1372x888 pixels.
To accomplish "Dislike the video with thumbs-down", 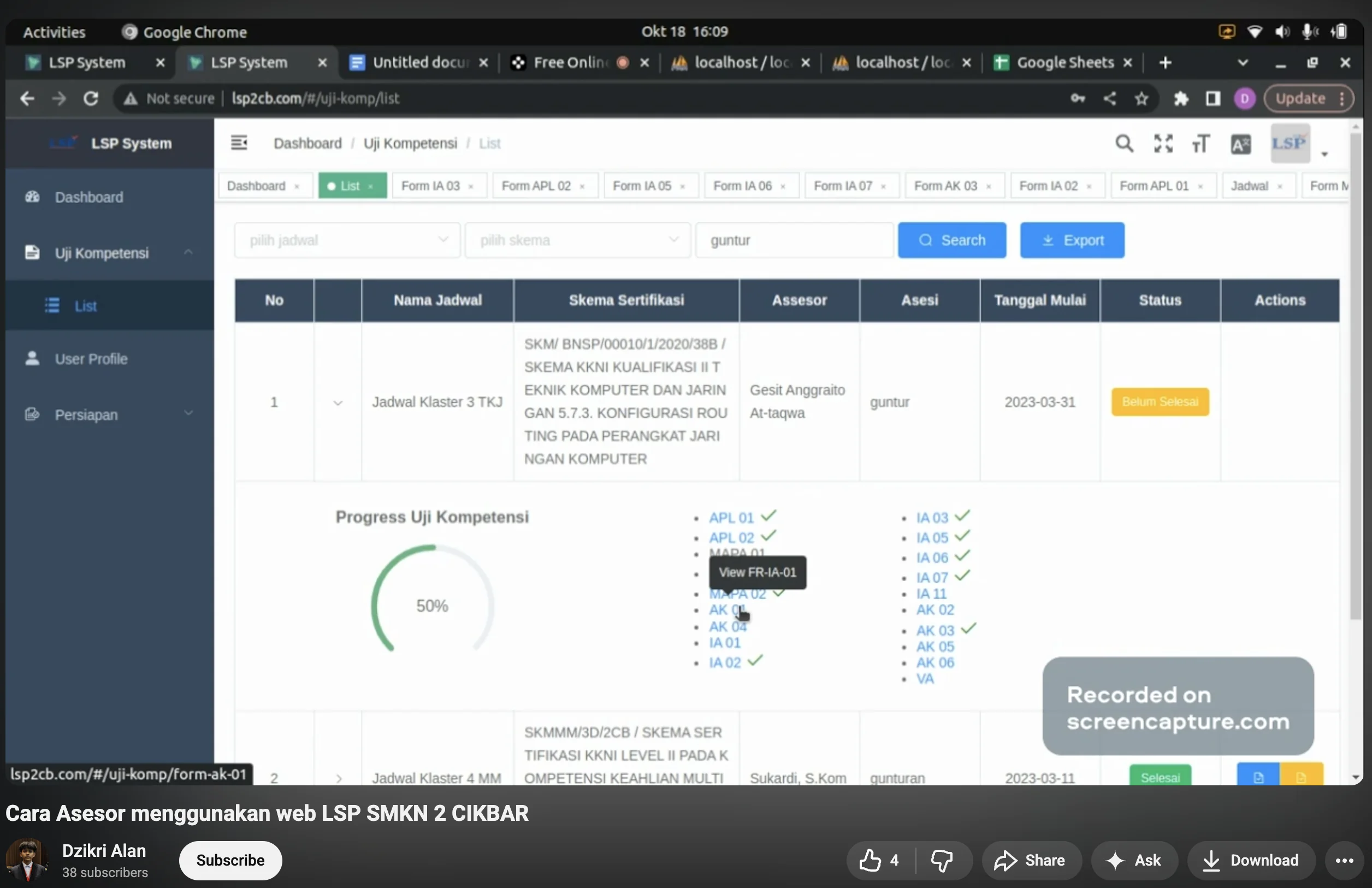I will [942, 860].
